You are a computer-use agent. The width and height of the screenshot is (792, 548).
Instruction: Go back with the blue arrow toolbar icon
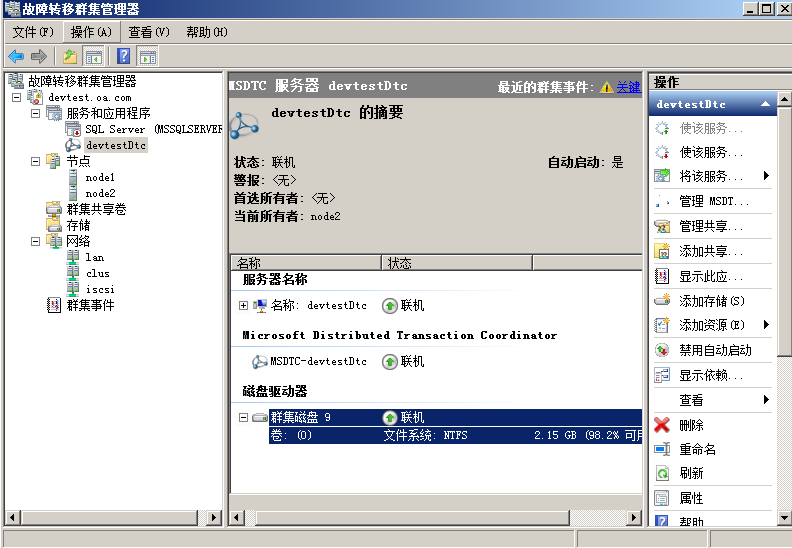click(x=16, y=56)
